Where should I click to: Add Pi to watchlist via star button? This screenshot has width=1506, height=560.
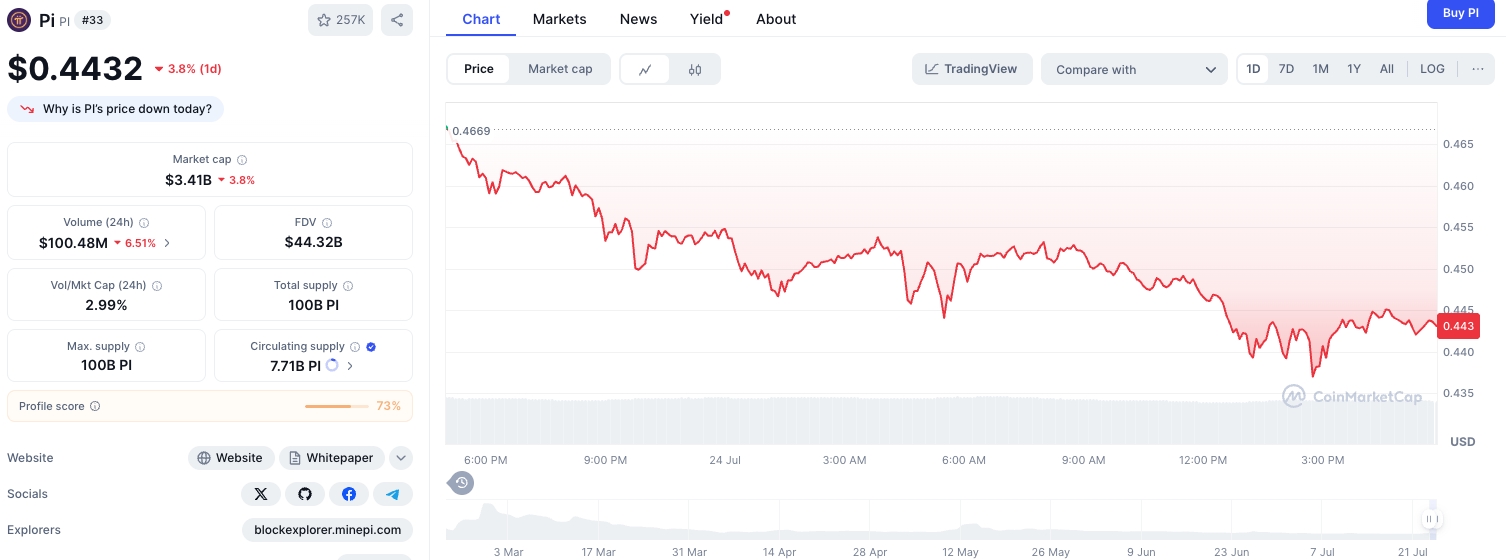click(340, 20)
